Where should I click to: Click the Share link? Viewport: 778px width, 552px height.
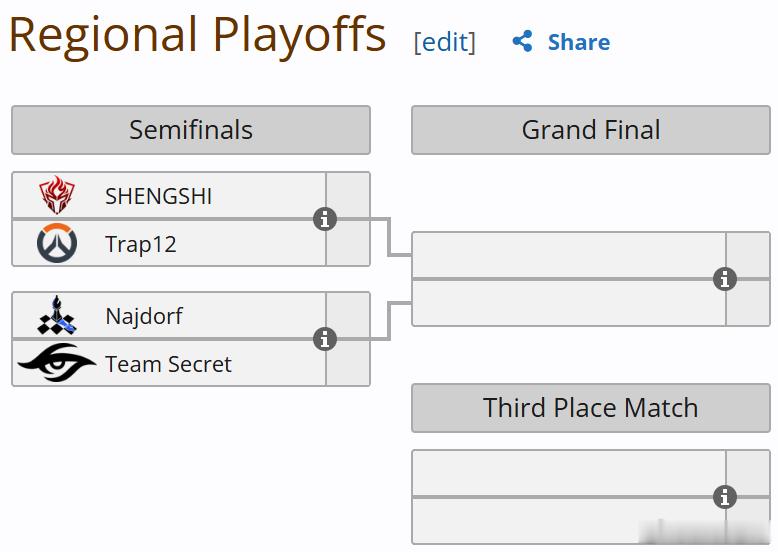[x=579, y=42]
